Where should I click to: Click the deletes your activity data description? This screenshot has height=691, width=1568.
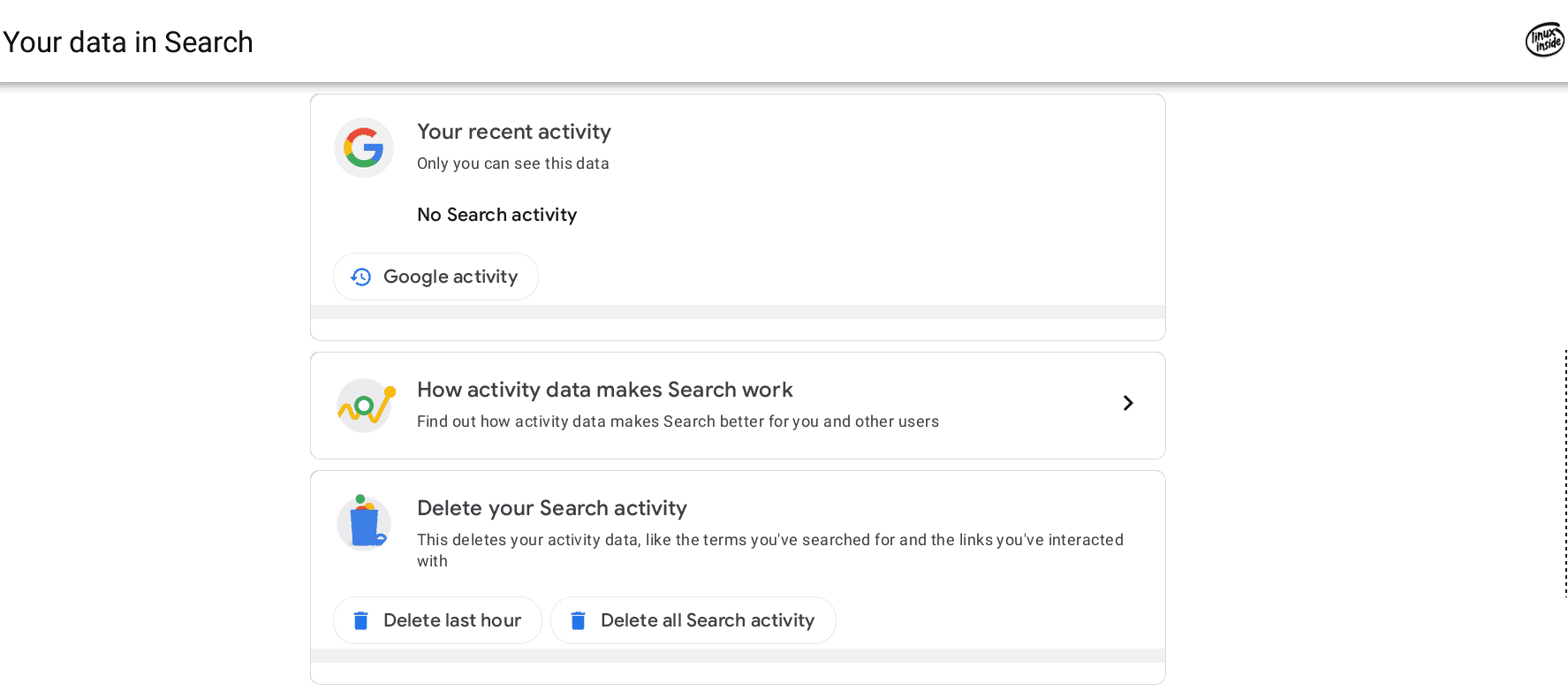770,551
